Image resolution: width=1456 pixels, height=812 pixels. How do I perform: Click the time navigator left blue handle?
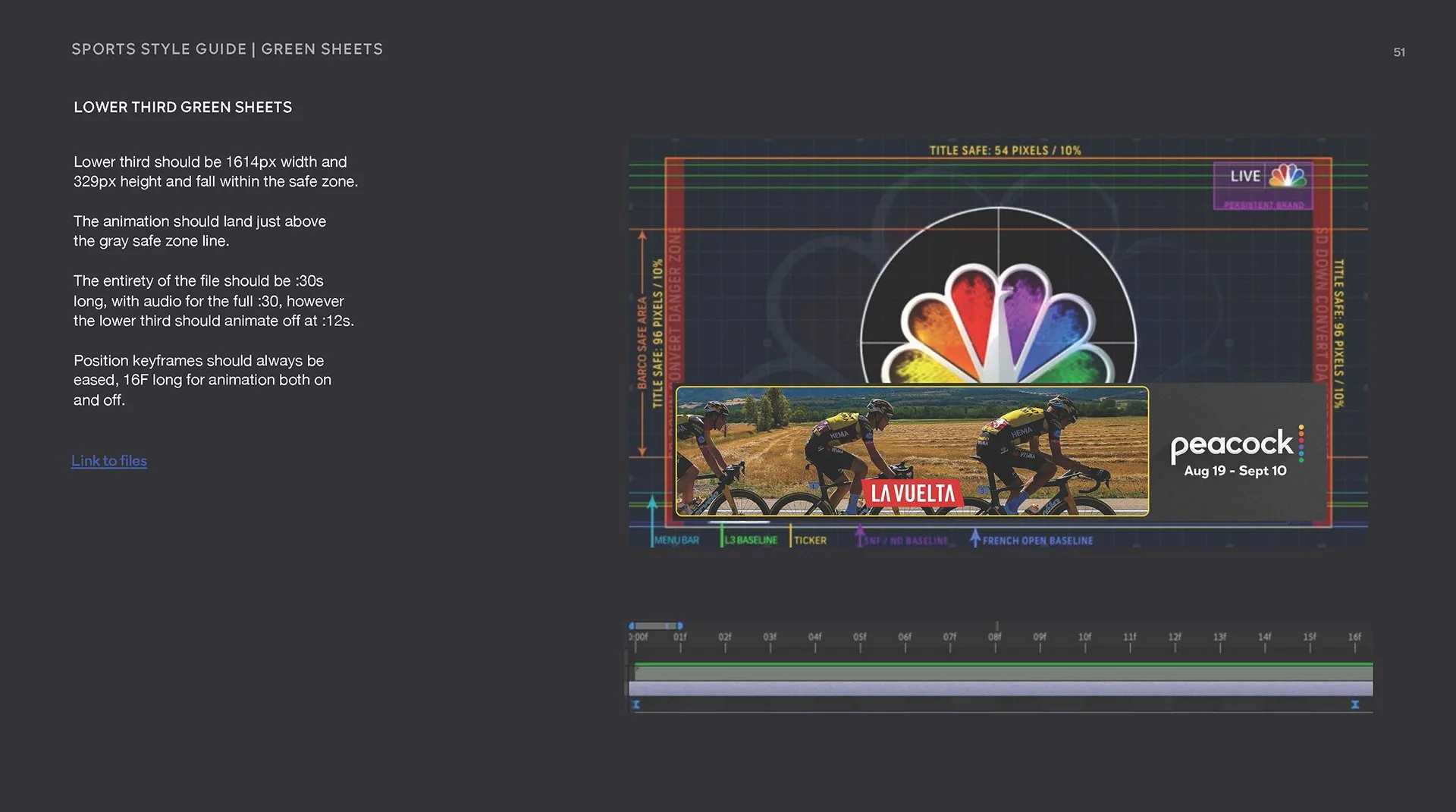631,626
